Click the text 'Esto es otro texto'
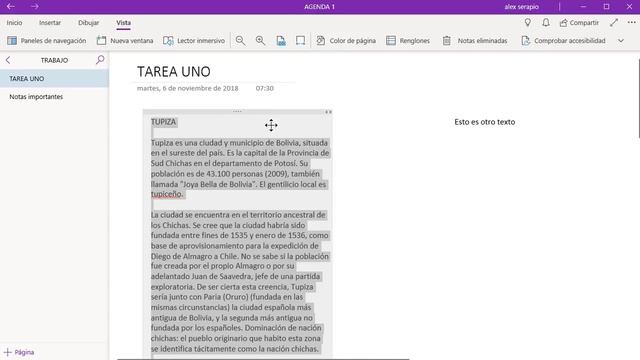The height and width of the screenshot is (360, 640). click(x=484, y=122)
